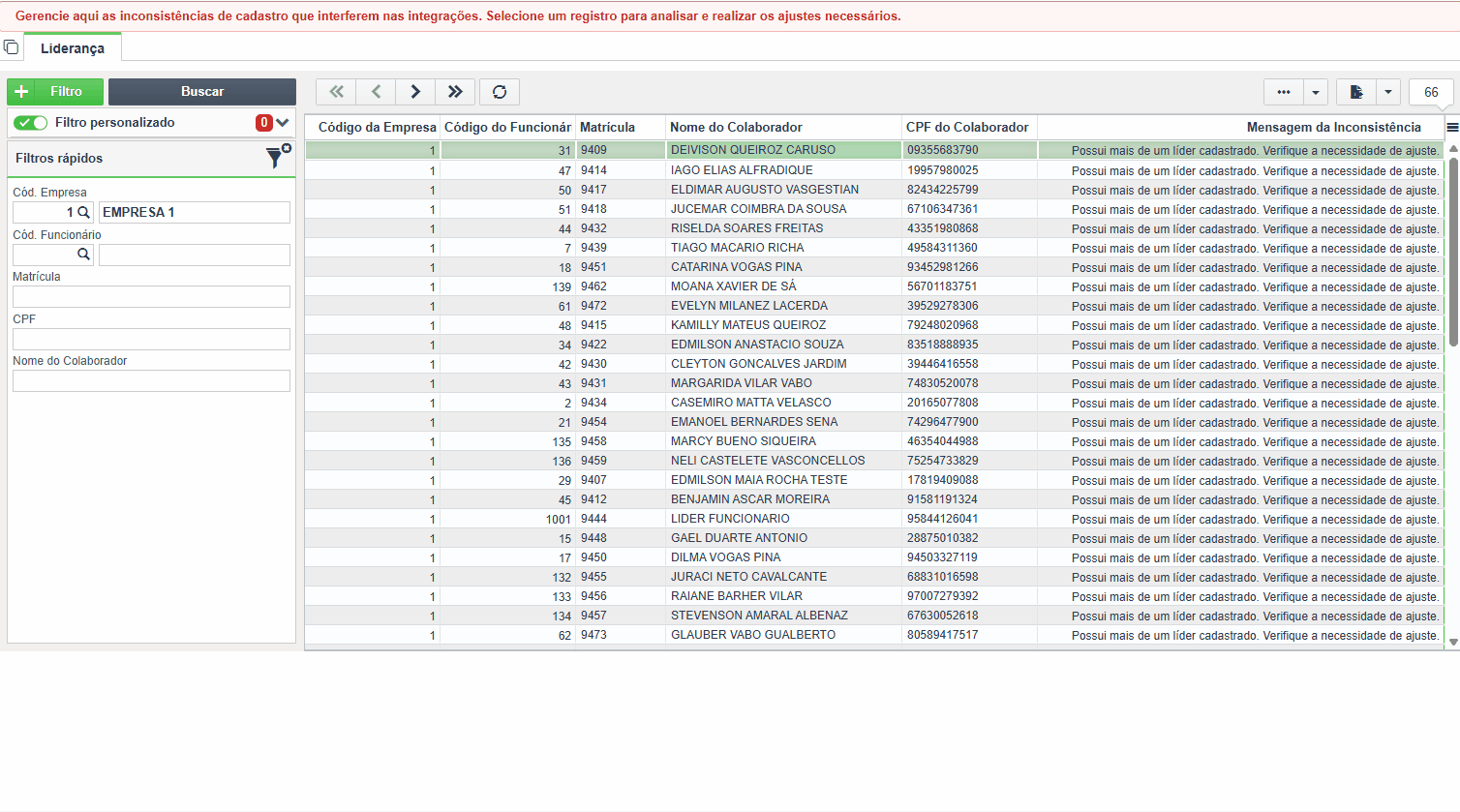Focus the Matrícula filter field
Viewport: 1460px width, 812px height.
pos(151,296)
